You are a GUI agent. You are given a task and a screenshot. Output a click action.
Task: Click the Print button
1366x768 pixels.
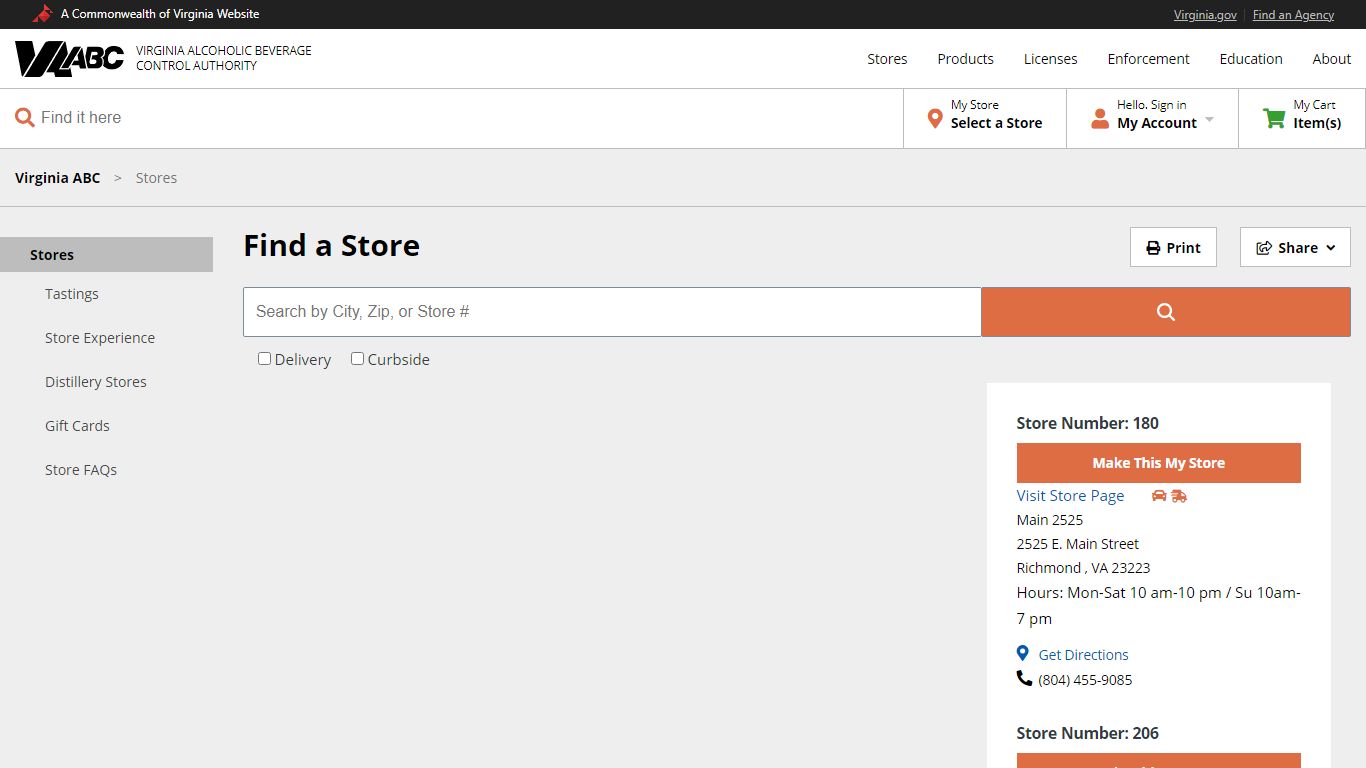tap(1173, 247)
